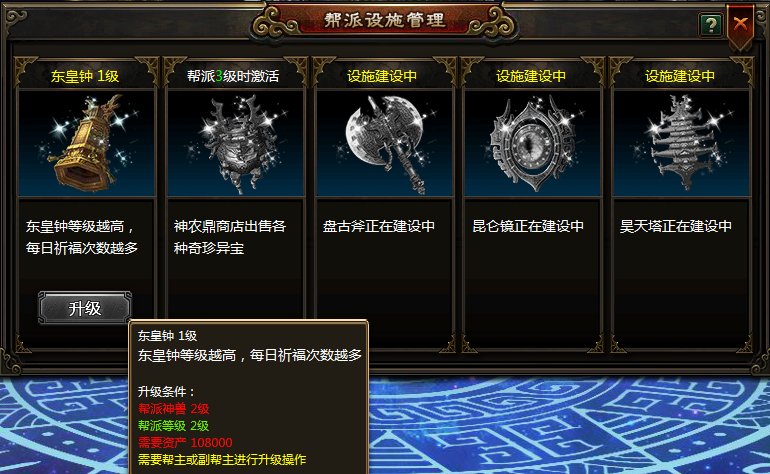Select the 东皇钟 1级 header
This screenshot has width=770, height=474.
pos(85,76)
